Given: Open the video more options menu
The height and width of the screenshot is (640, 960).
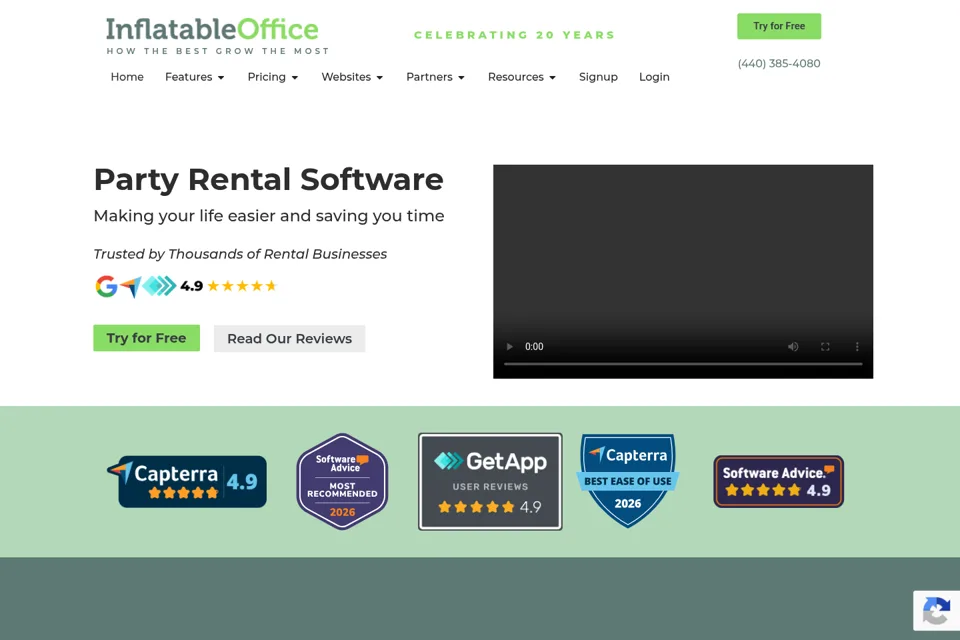Looking at the screenshot, I should coord(857,347).
